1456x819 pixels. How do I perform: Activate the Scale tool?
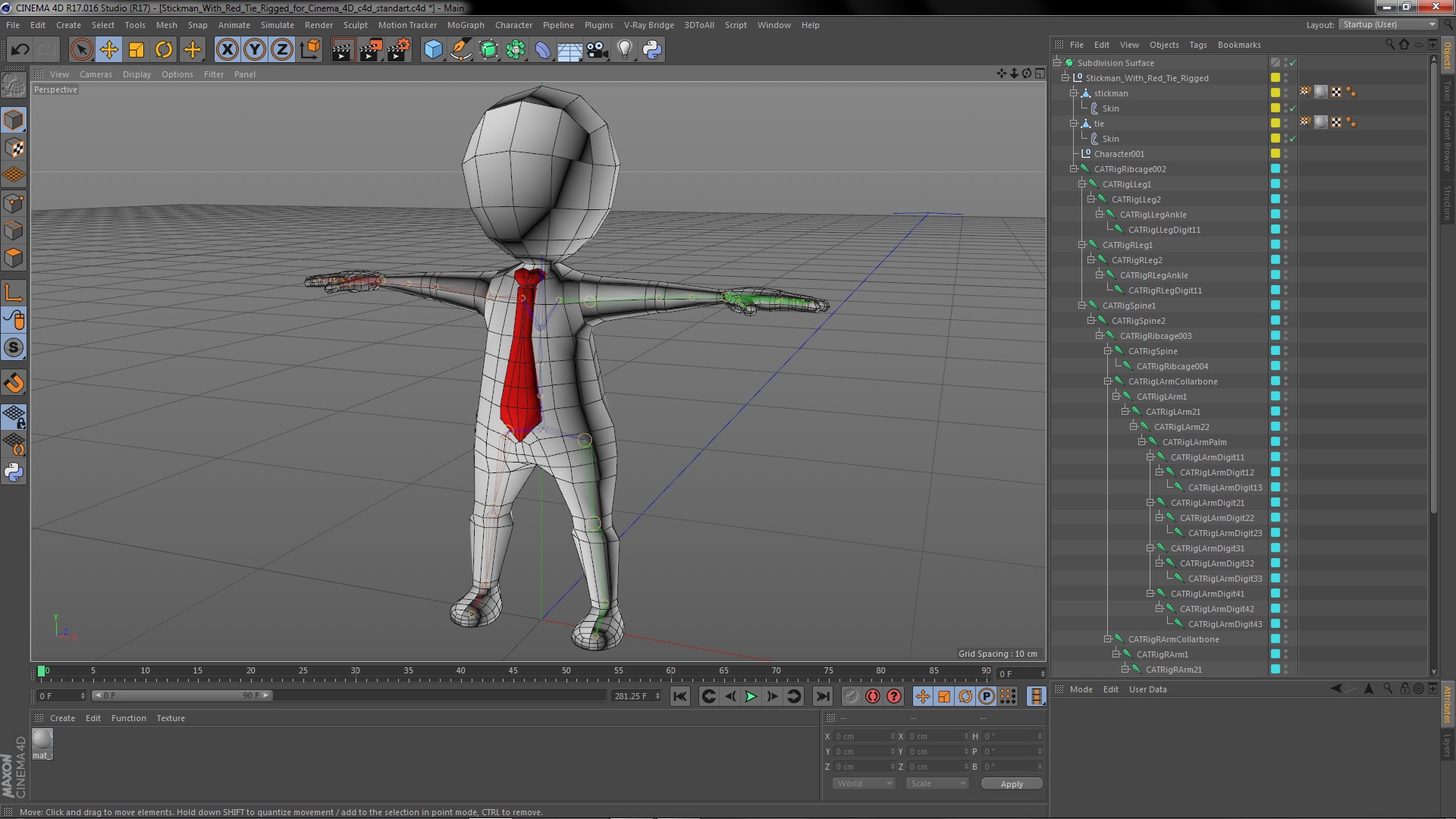click(136, 50)
